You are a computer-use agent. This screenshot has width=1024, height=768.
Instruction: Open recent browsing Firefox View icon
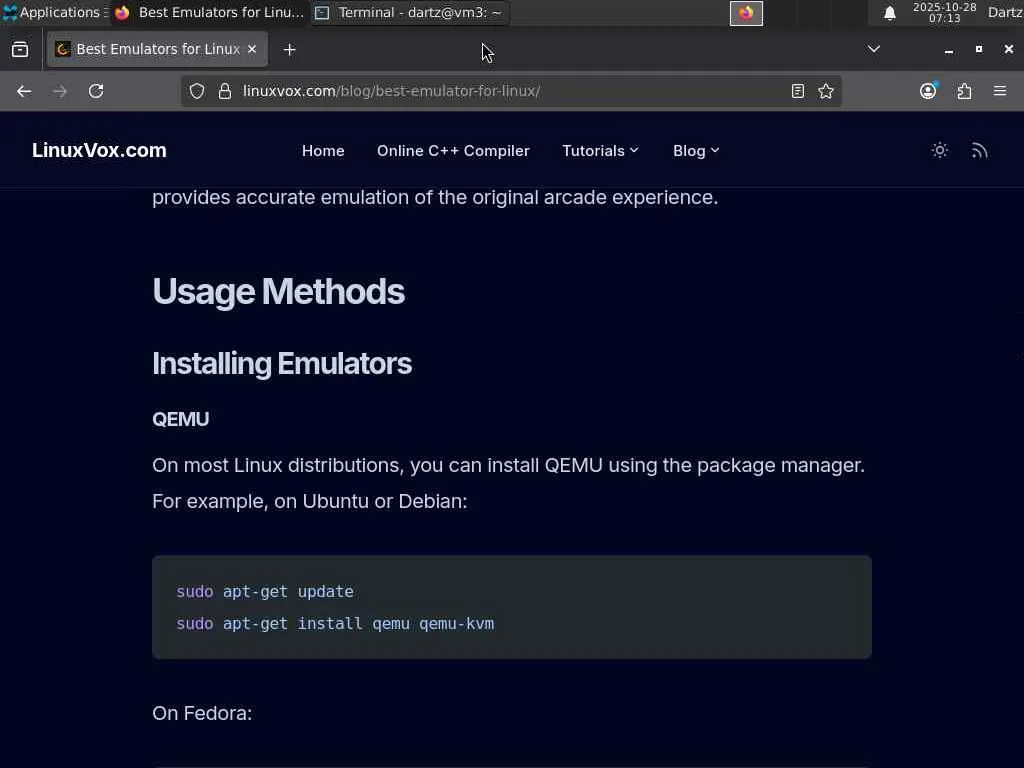click(x=20, y=49)
